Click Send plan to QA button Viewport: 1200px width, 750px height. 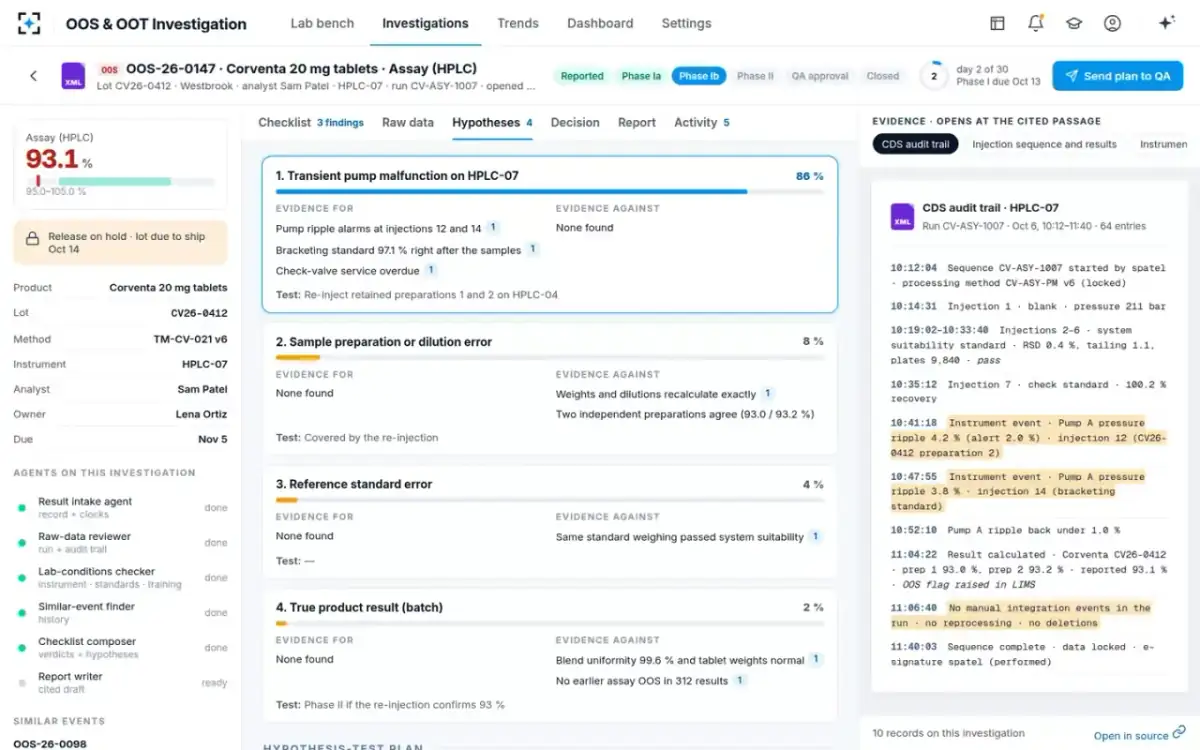1117,76
